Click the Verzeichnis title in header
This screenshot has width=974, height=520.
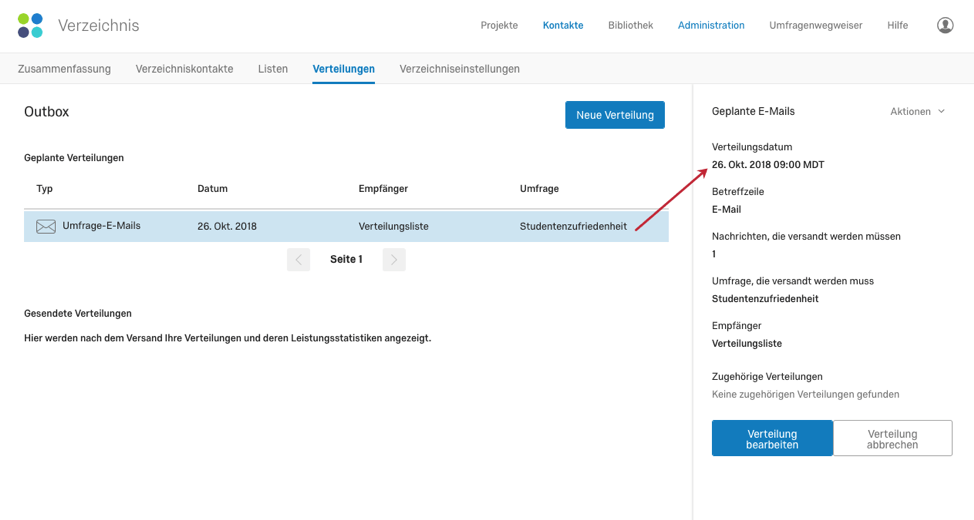(x=99, y=25)
